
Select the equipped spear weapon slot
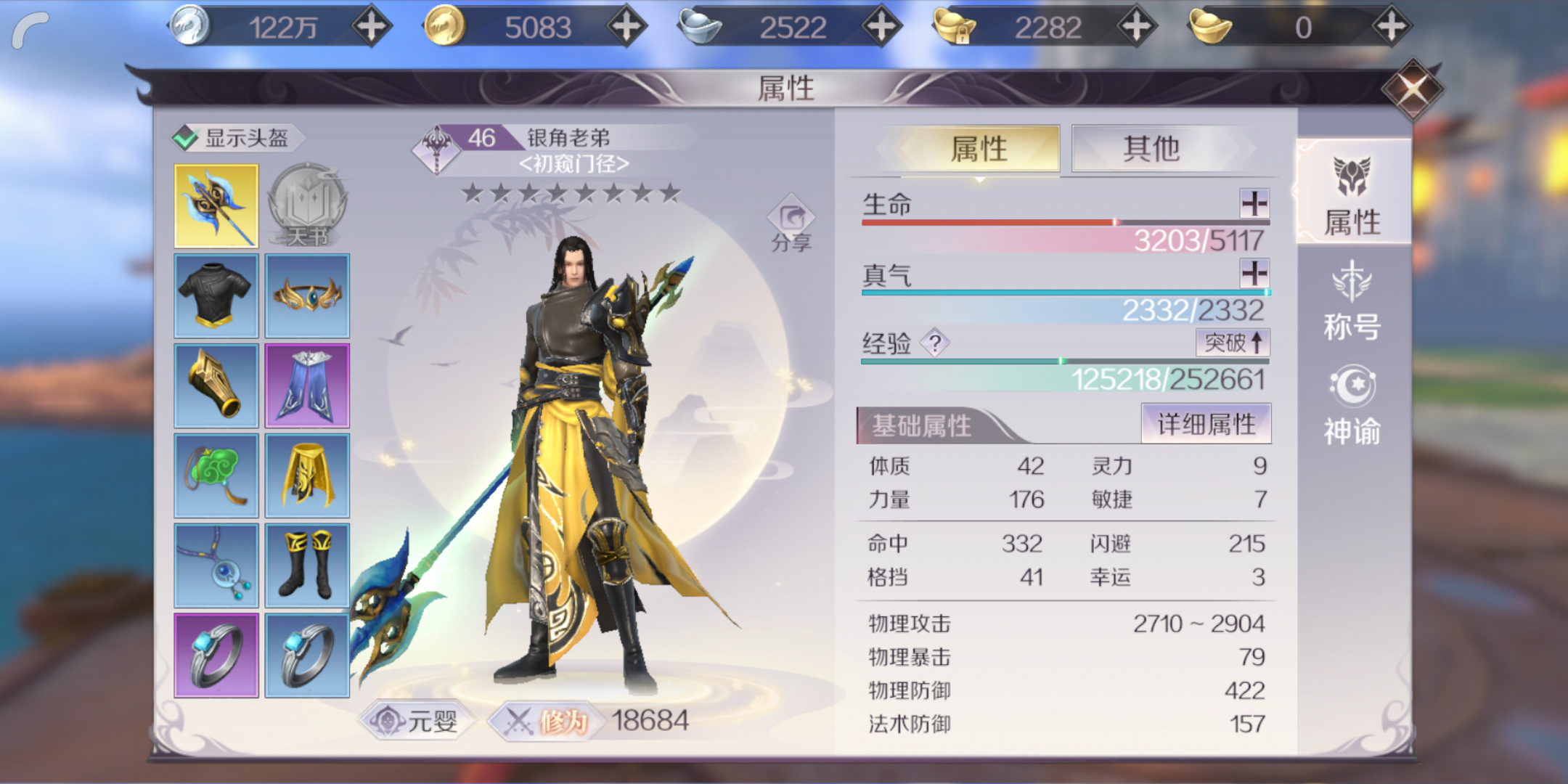pos(216,206)
